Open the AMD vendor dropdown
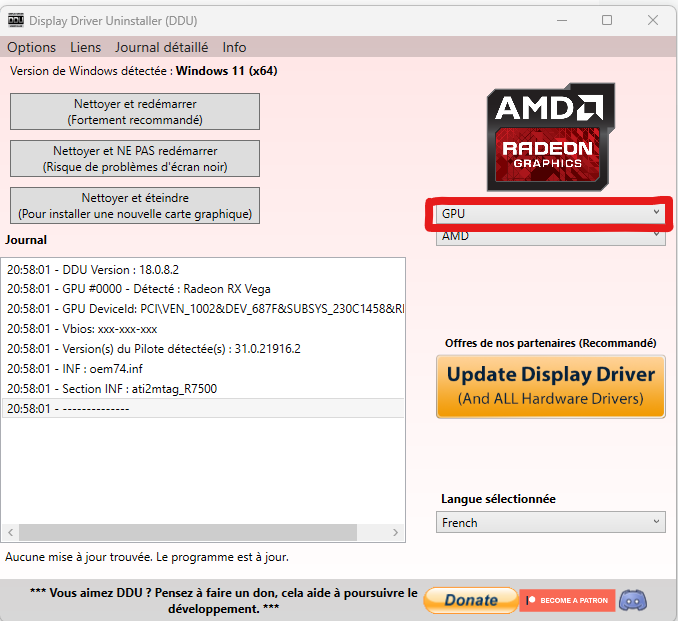The height and width of the screenshot is (621, 678). coord(550,237)
